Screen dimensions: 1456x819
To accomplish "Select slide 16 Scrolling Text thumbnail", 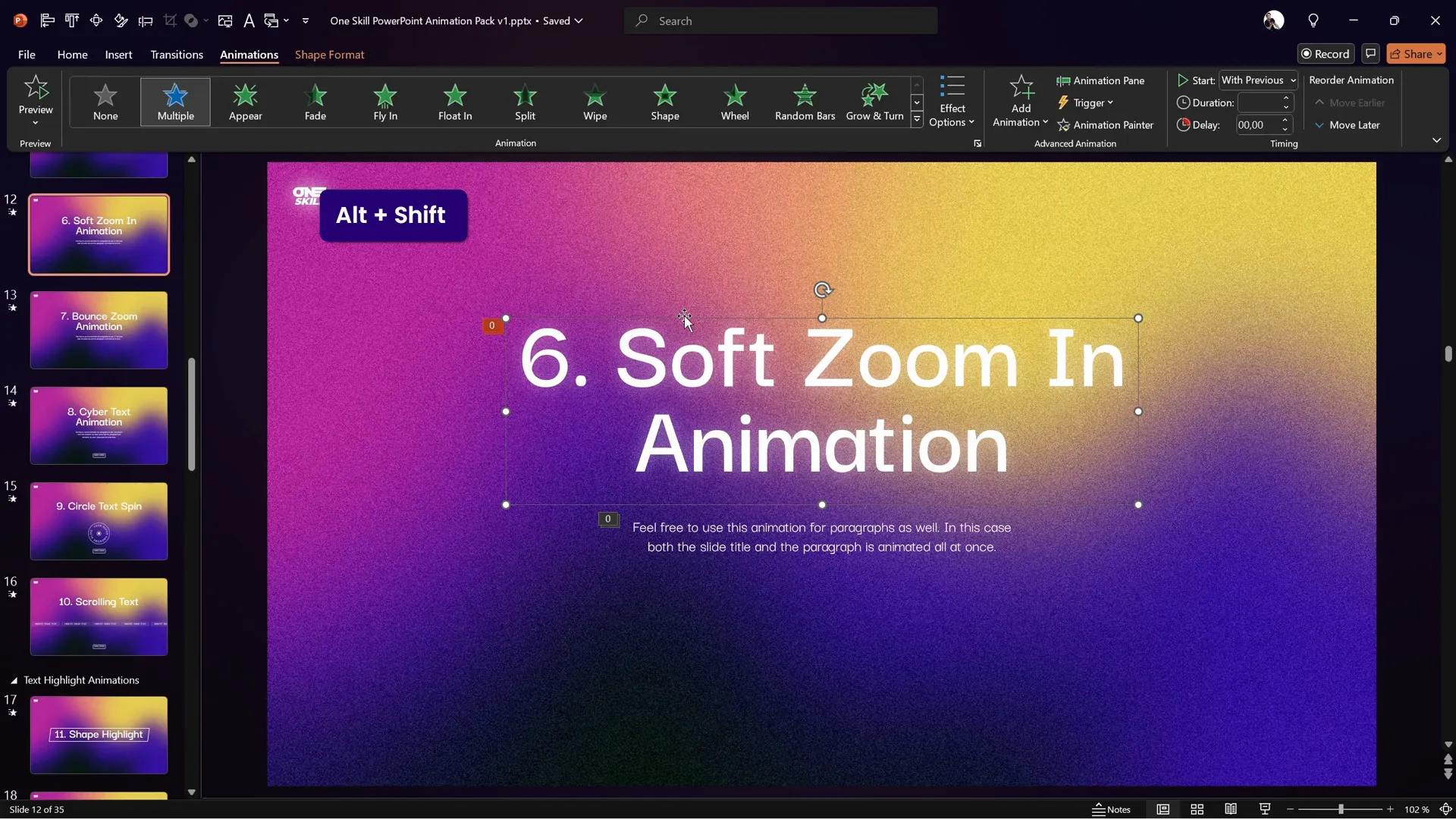I will 99,617.
